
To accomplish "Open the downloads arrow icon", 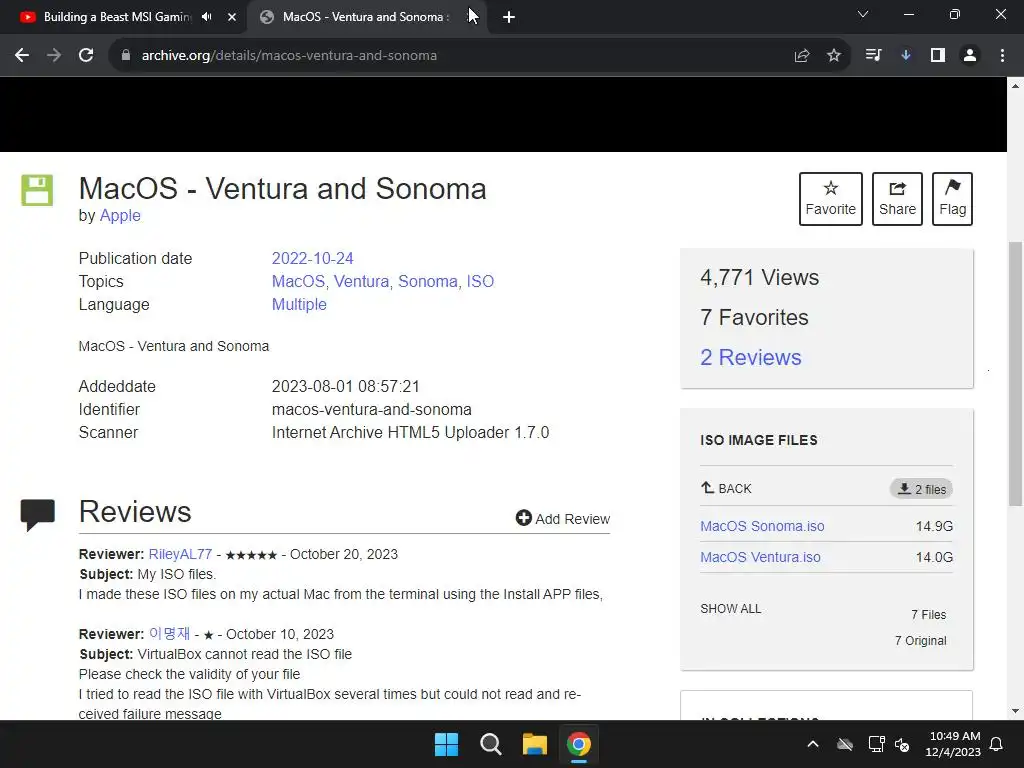I will (x=906, y=56).
